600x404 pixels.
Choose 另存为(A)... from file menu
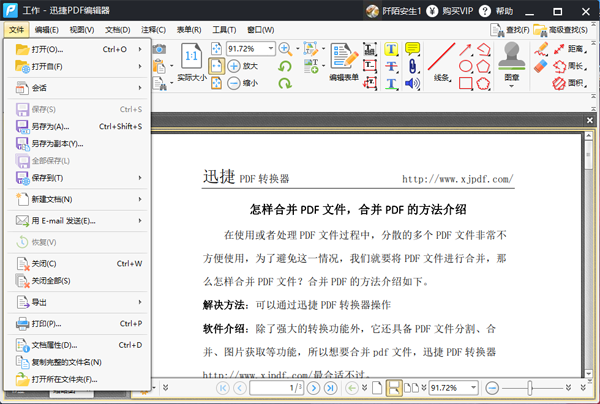click(77, 127)
